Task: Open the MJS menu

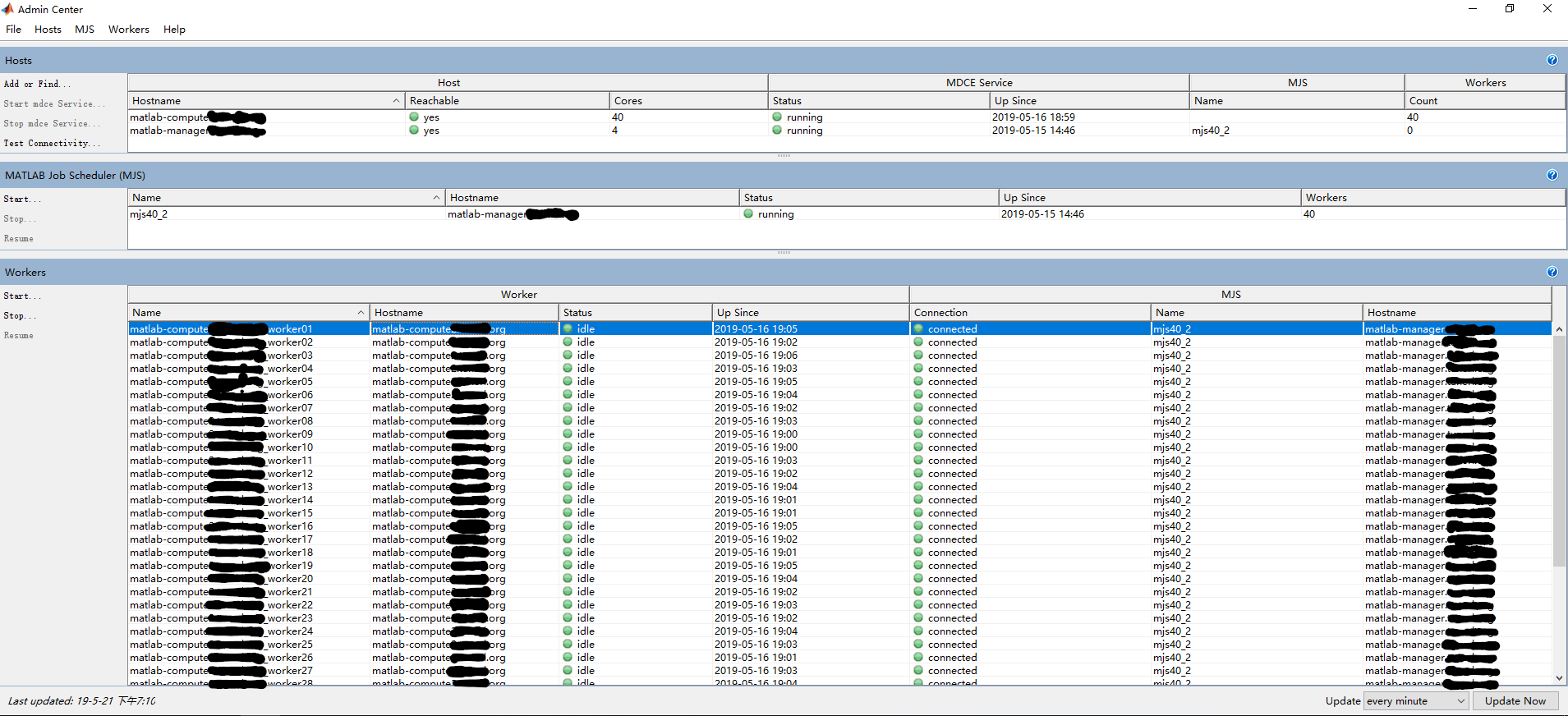Action: coord(85,30)
